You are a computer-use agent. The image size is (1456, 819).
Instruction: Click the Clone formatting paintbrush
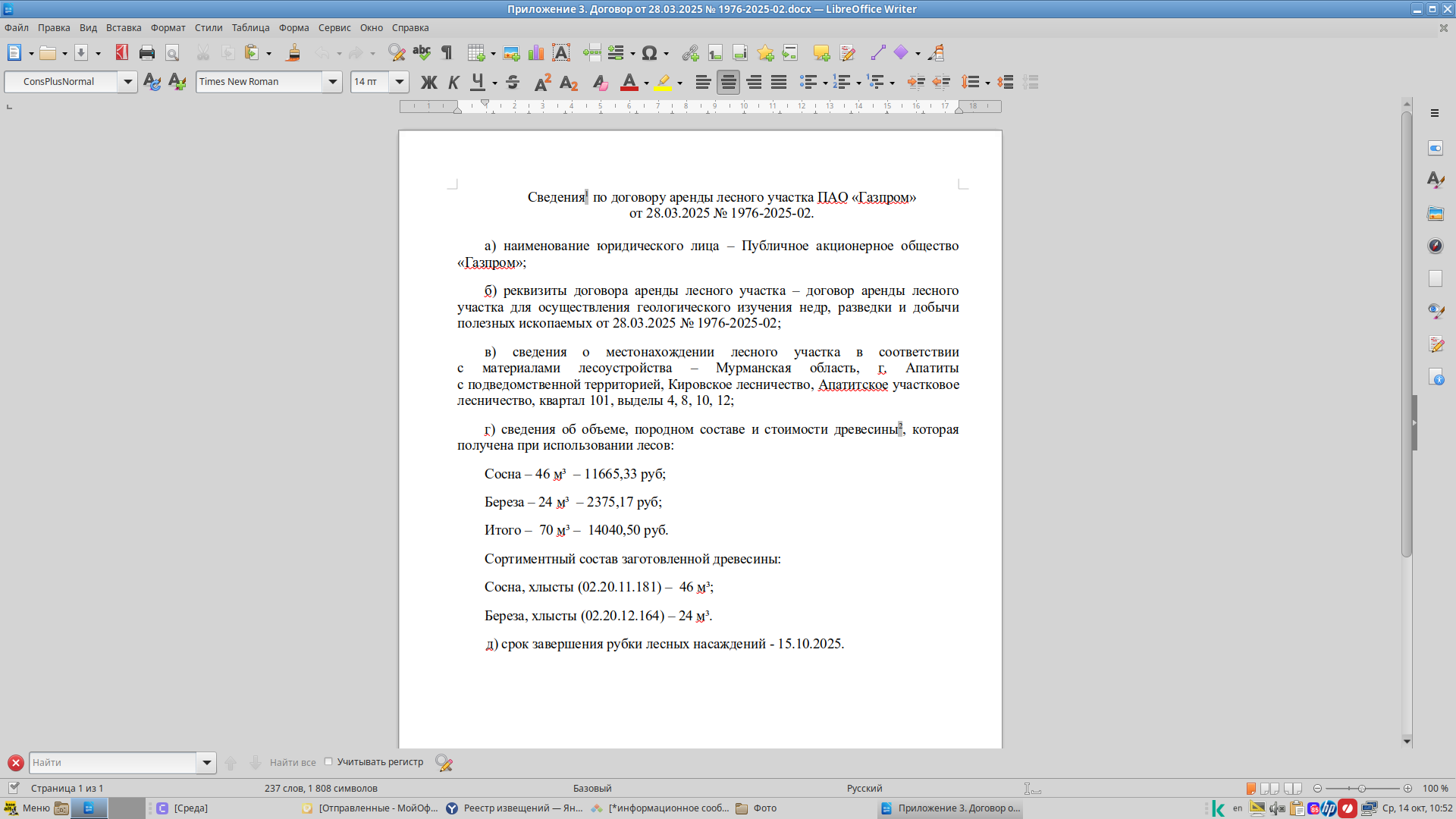pos(293,52)
